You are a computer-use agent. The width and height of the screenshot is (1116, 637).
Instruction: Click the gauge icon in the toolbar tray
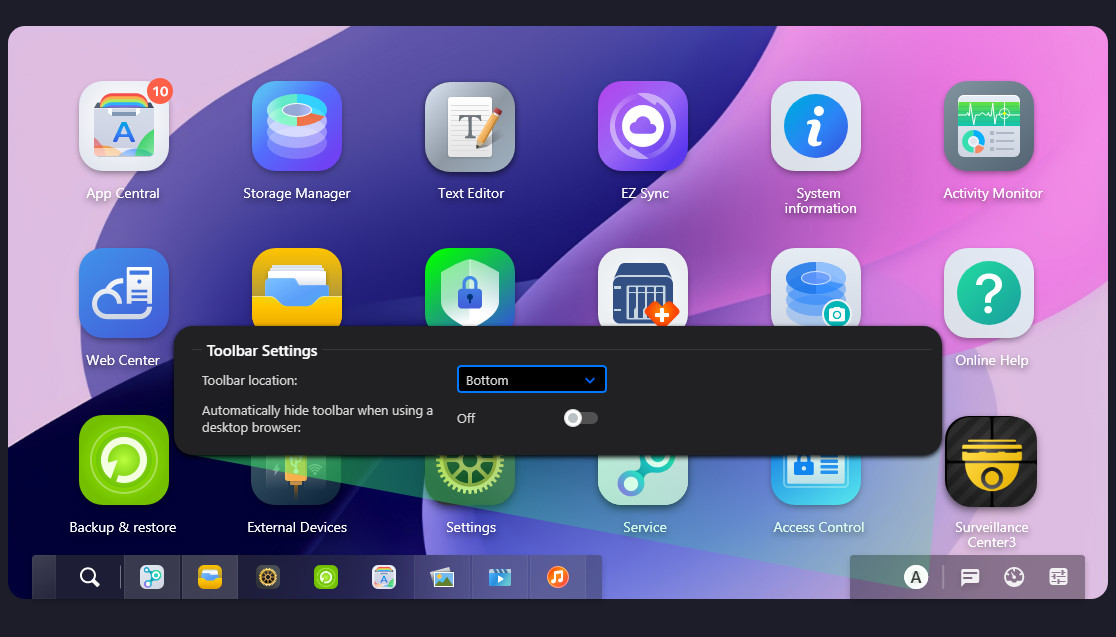[x=1014, y=577]
